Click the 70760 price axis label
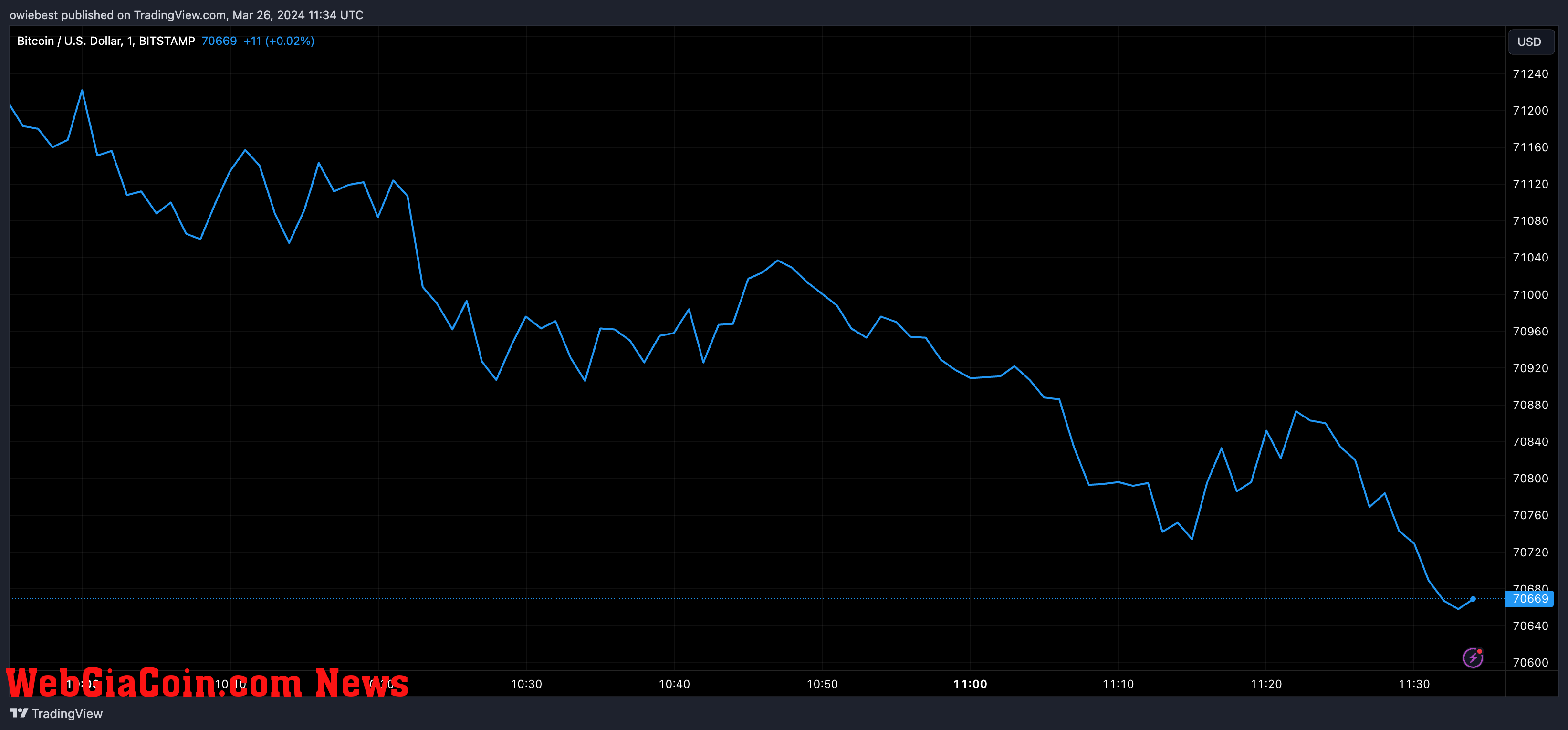The width and height of the screenshot is (1568, 730). 1530,515
